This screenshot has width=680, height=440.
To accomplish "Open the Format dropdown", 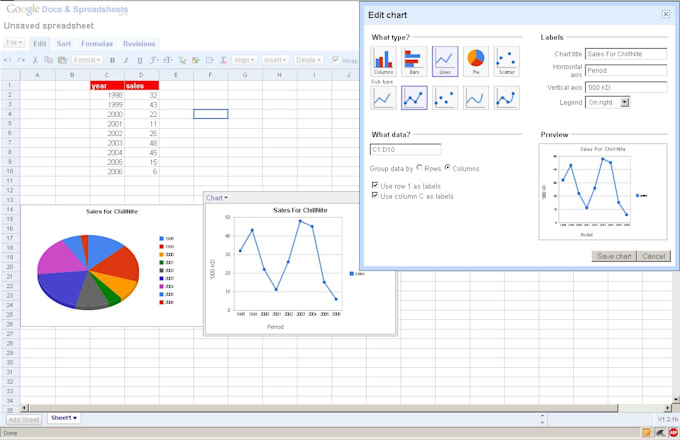I will click(x=87, y=60).
